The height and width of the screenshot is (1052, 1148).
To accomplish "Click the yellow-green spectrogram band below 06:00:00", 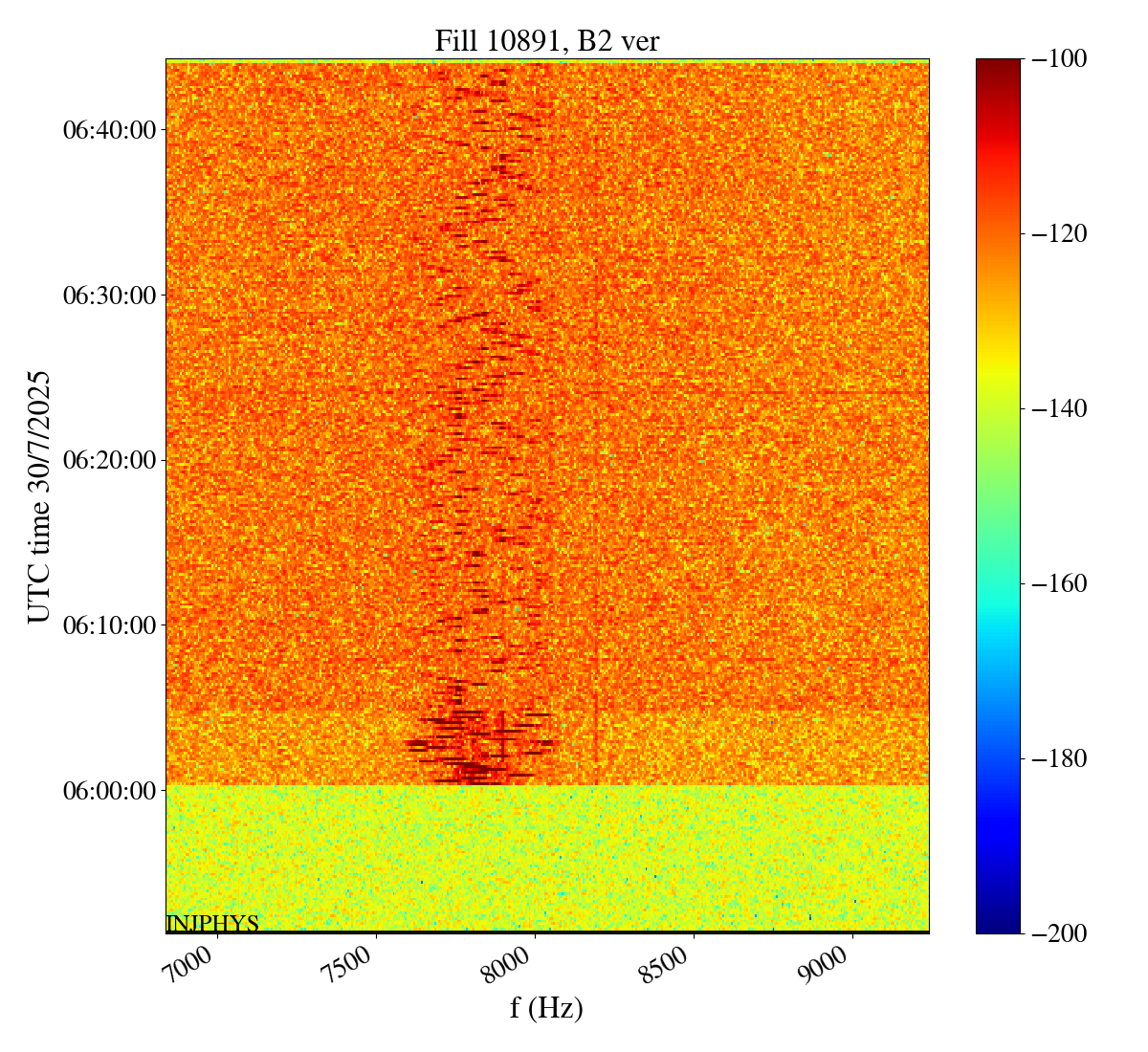I will (x=546, y=856).
